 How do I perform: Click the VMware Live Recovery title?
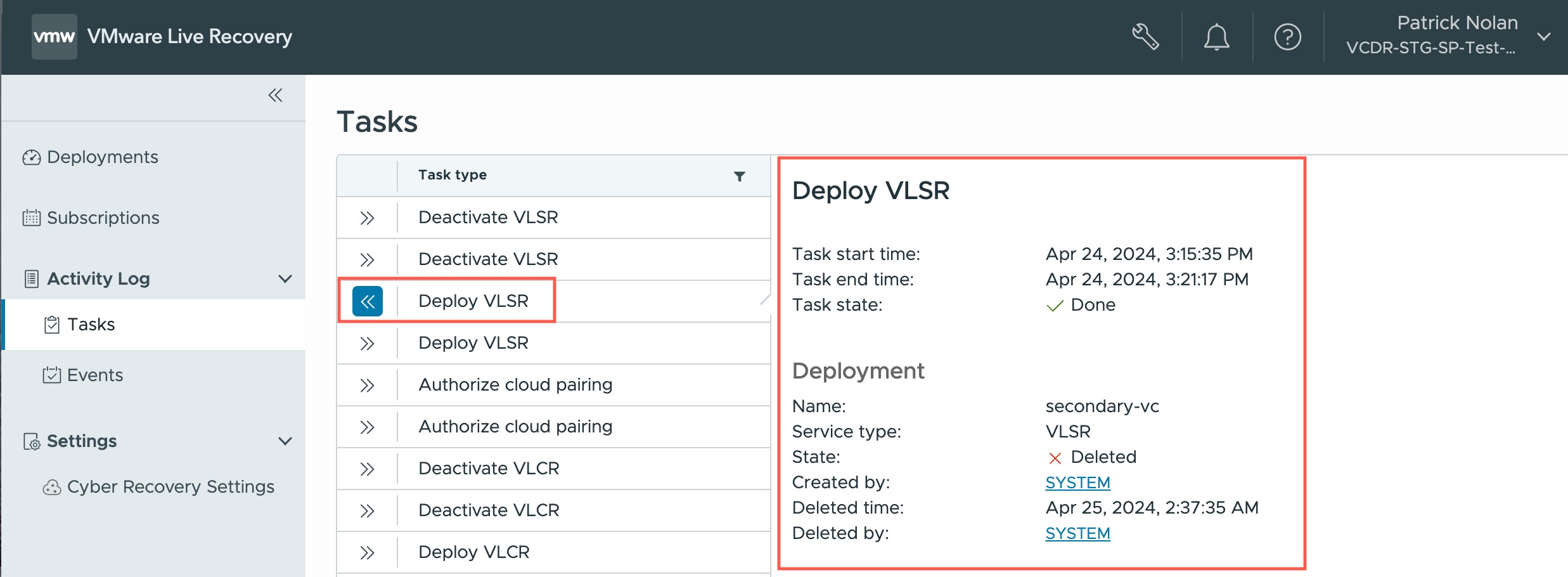coord(190,37)
